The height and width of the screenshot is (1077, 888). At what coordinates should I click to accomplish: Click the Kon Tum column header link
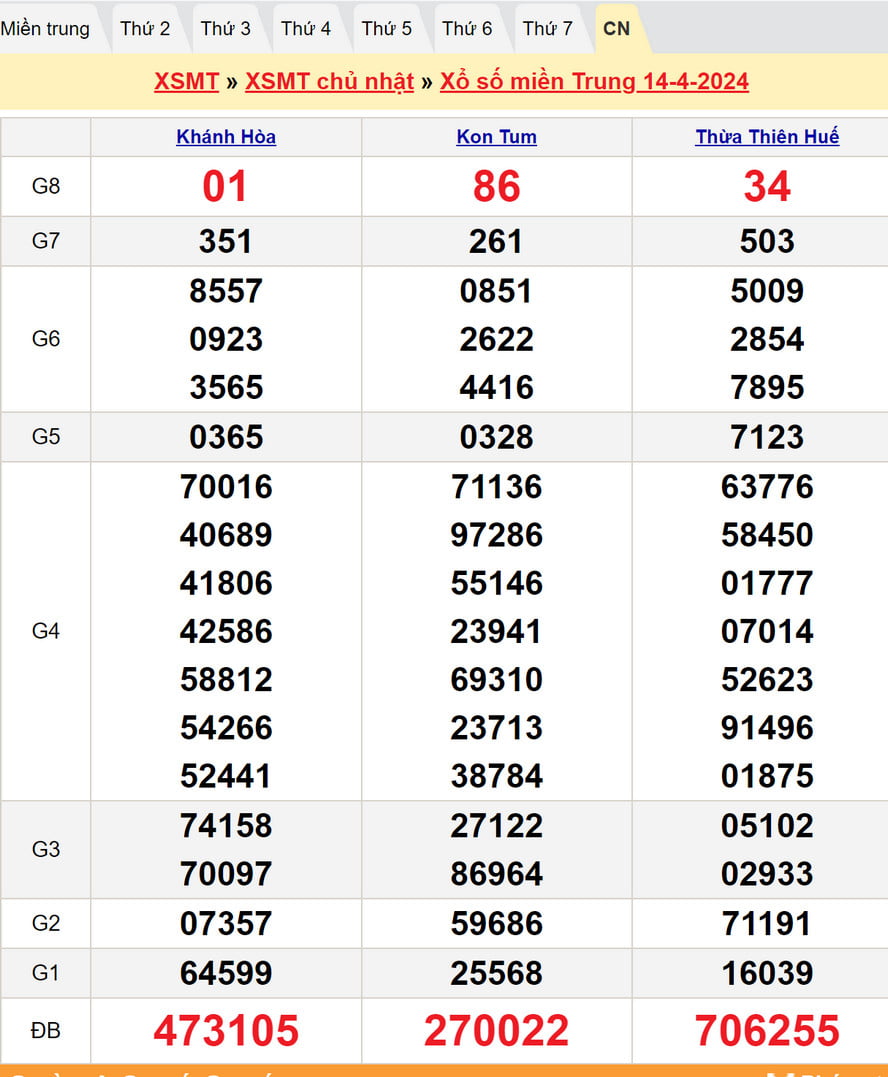click(496, 137)
